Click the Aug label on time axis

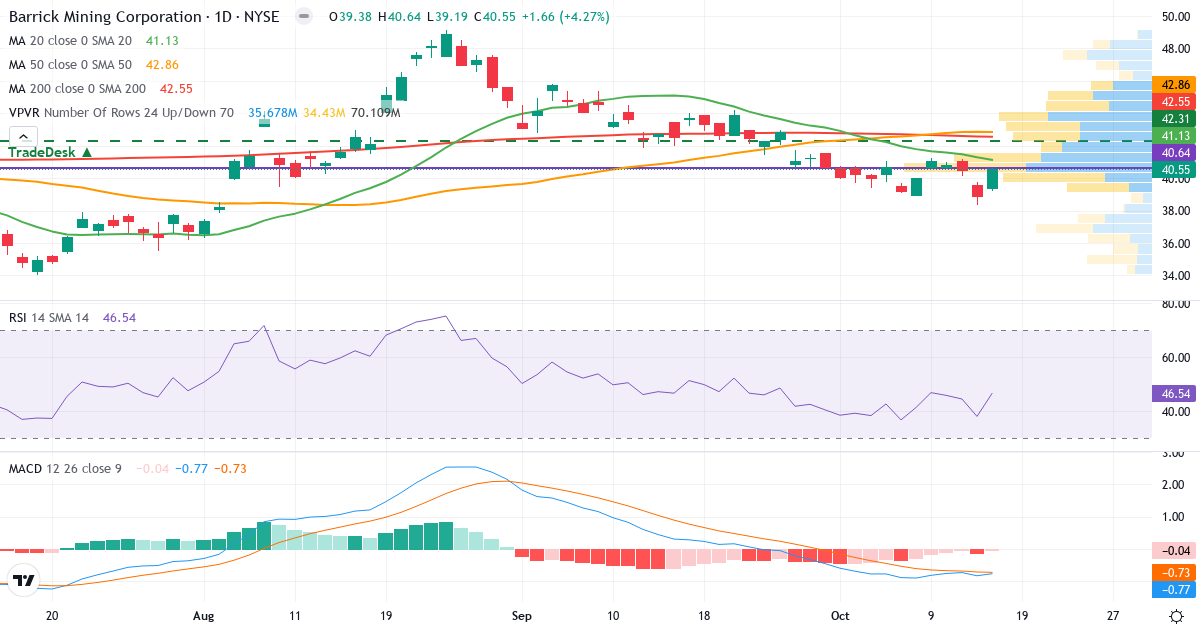[x=204, y=616]
